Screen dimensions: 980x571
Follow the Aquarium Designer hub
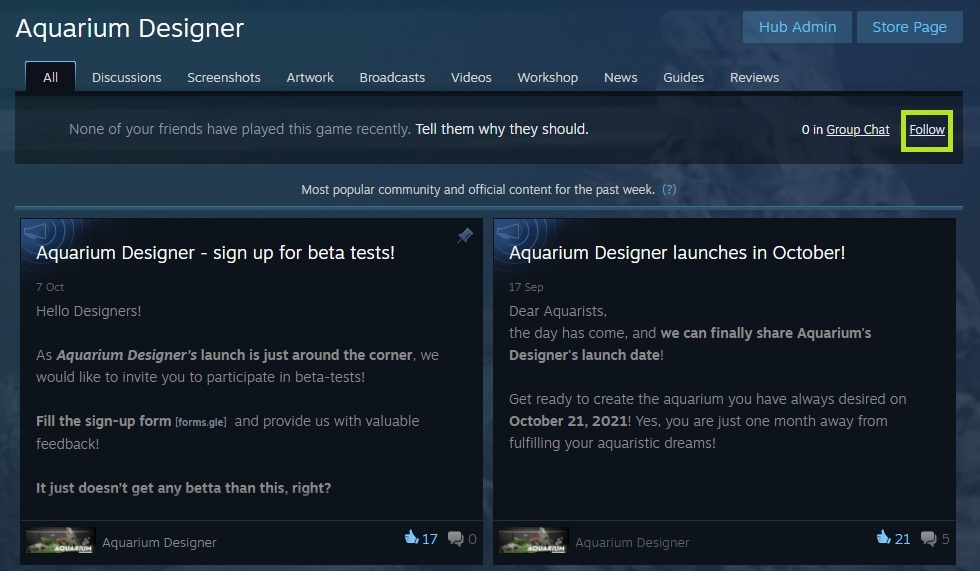tap(927, 129)
